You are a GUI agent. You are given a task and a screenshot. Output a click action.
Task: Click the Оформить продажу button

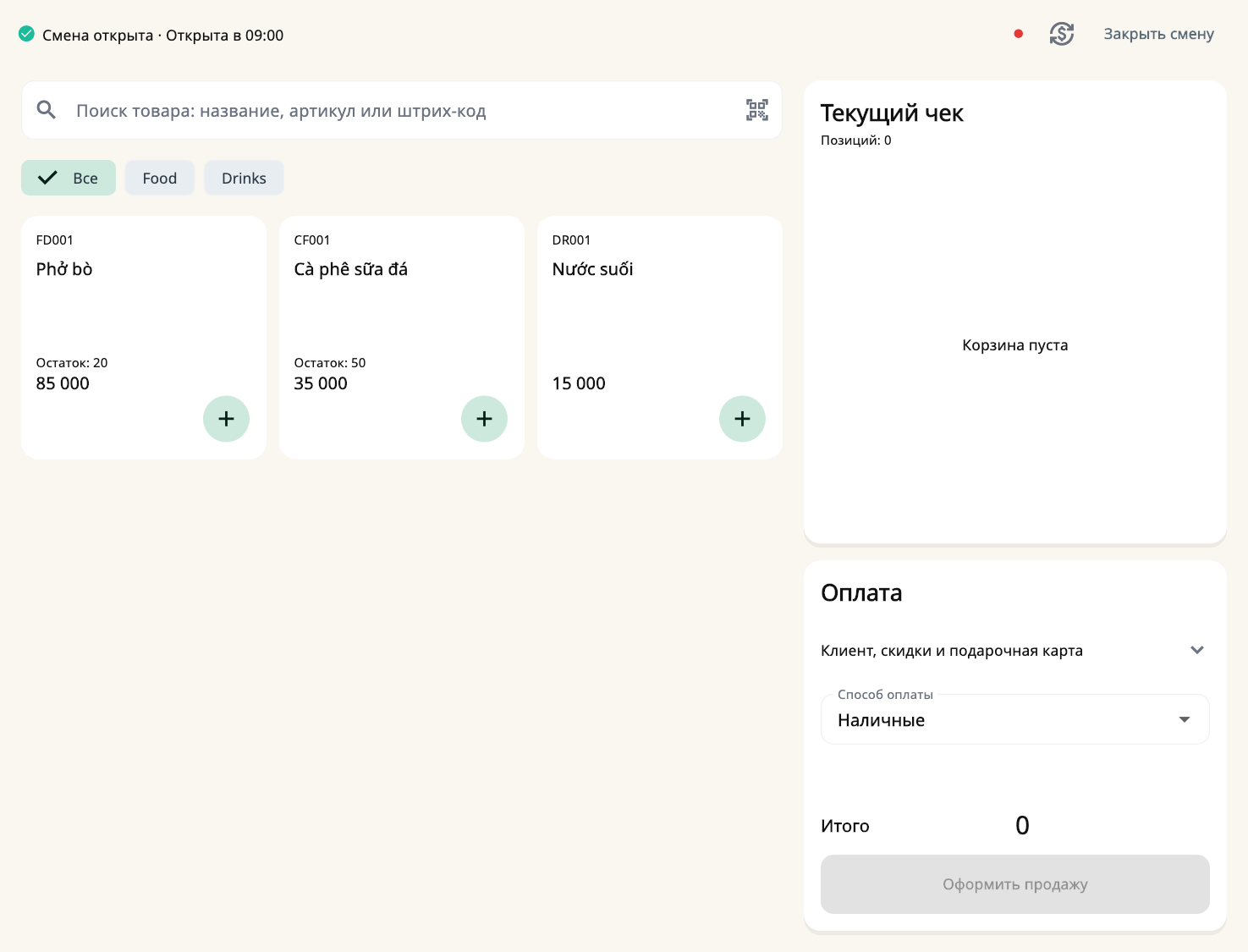(1015, 884)
